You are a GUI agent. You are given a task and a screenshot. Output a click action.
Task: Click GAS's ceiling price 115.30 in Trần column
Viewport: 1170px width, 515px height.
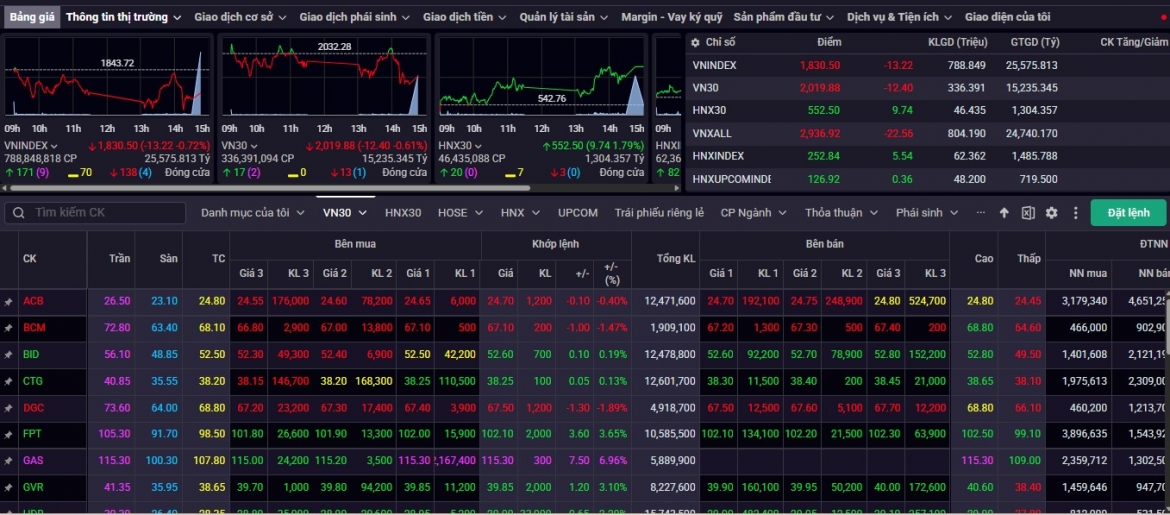point(115,461)
